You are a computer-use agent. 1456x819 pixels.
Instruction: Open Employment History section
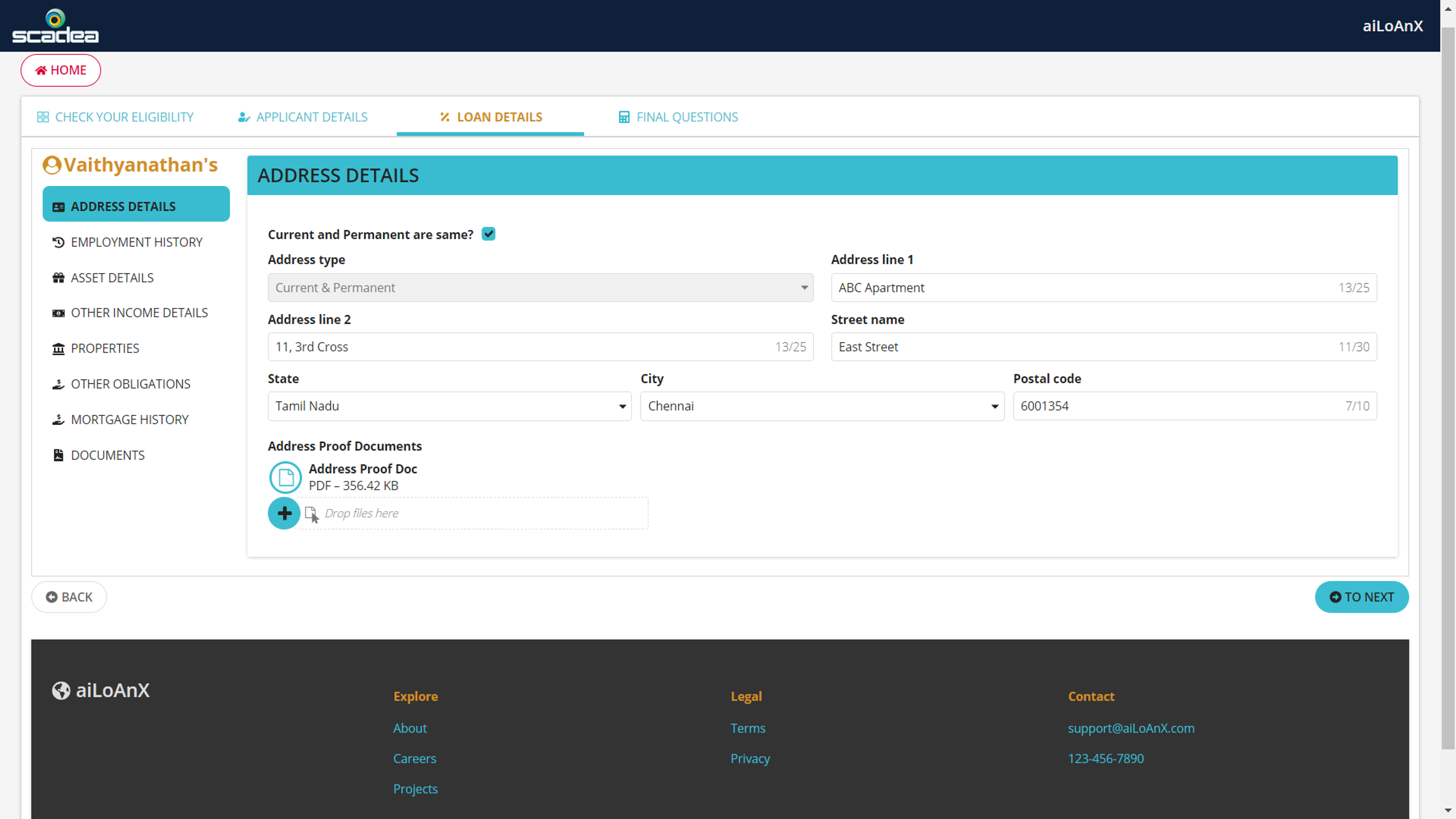(x=136, y=242)
